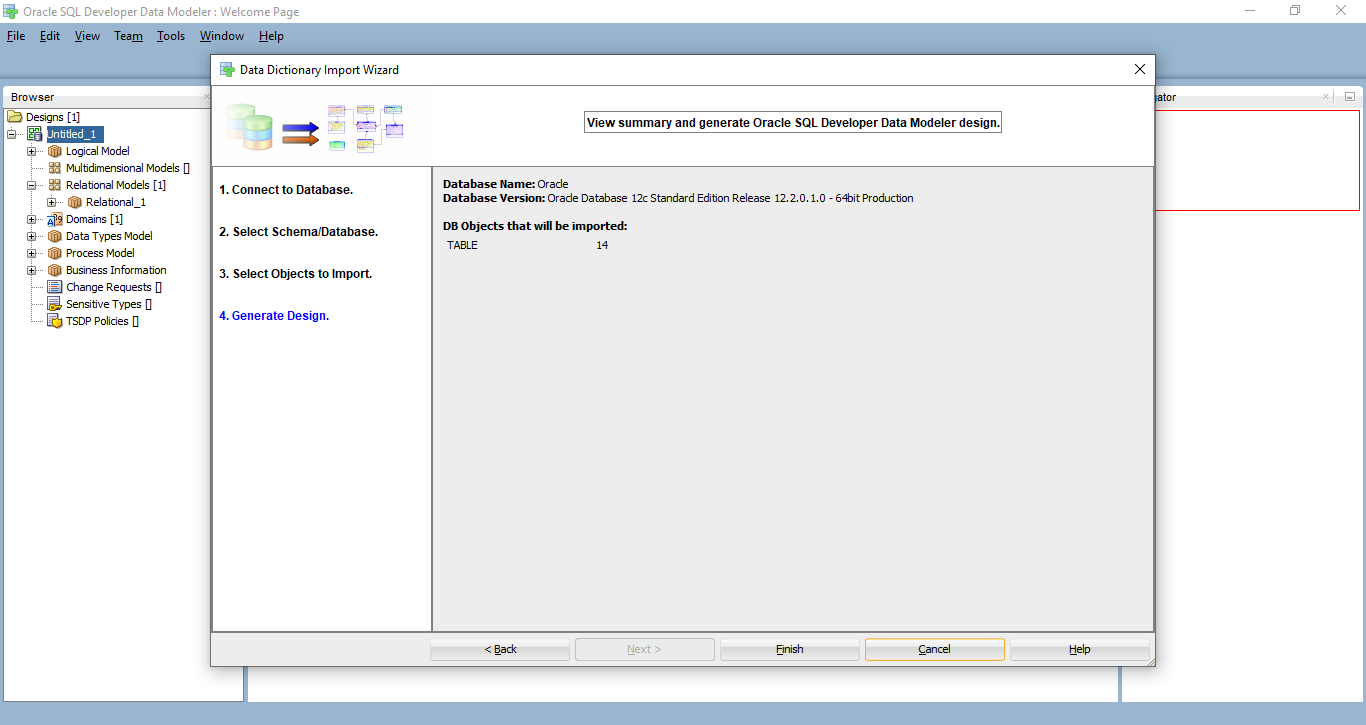Click the Sensitive Types icon

(55, 304)
